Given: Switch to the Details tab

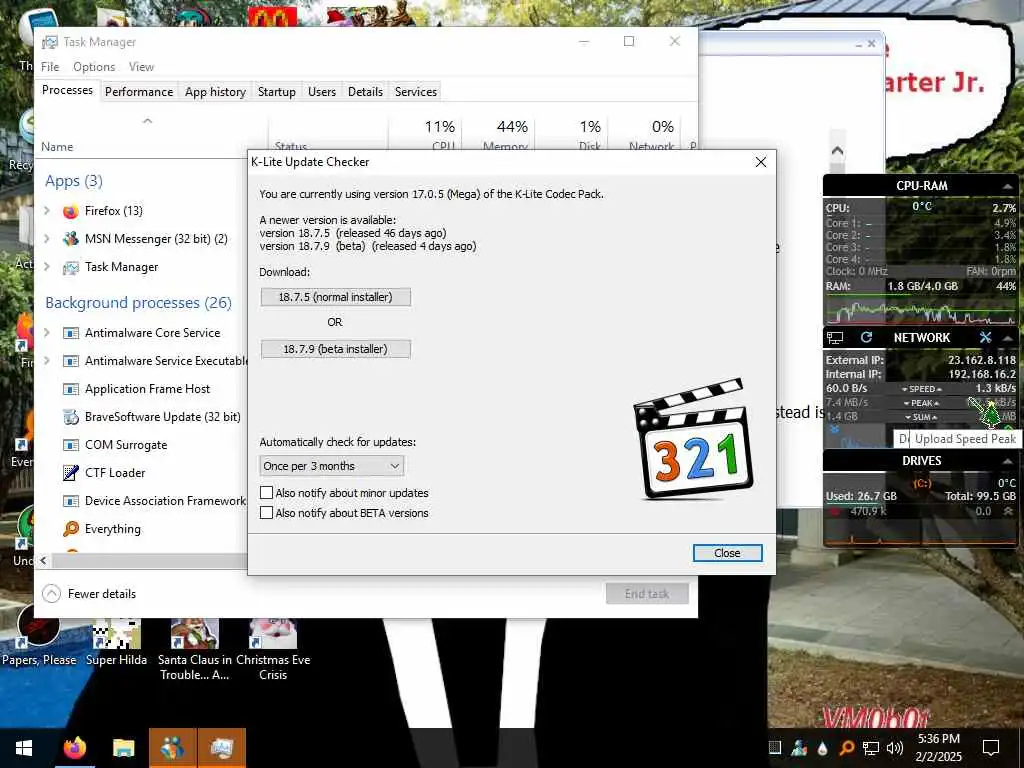Looking at the screenshot, I should click(365, 92).
